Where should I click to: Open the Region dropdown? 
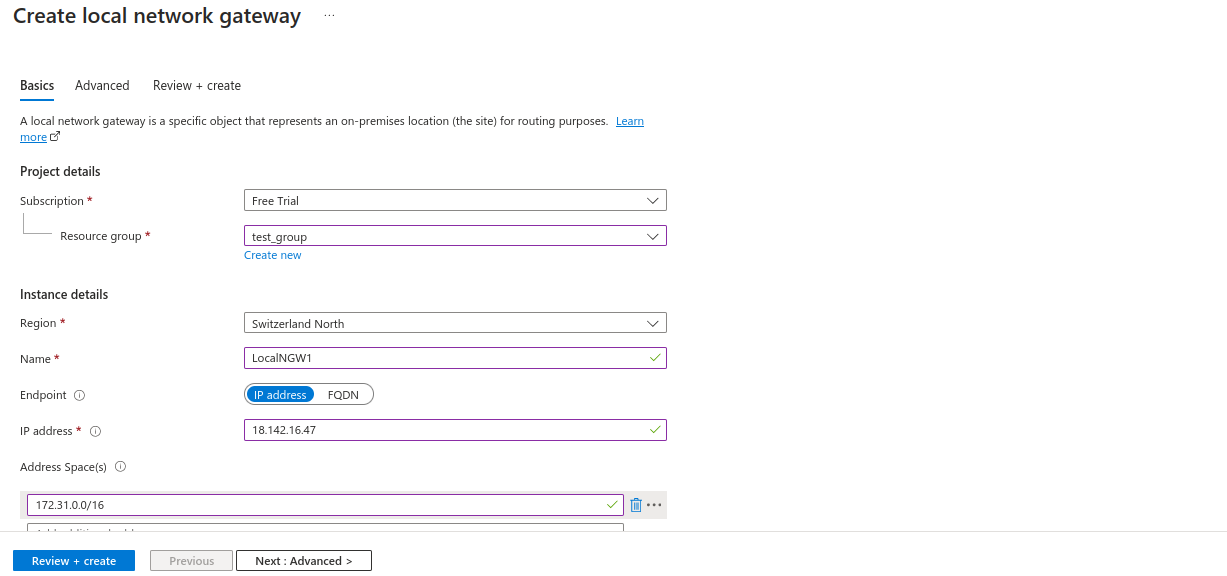click(455, 324)
